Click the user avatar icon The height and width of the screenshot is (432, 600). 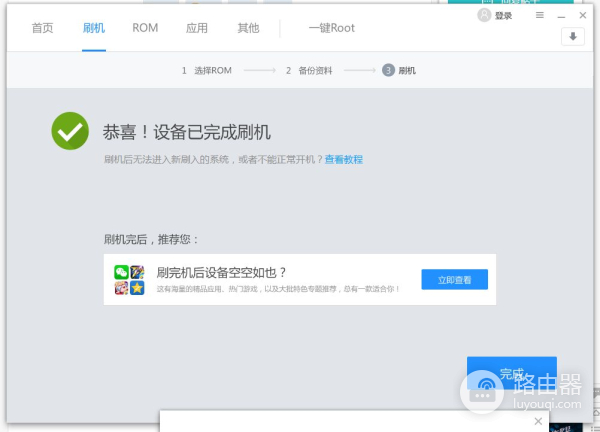pyautogui.click(x=484, y=15)
